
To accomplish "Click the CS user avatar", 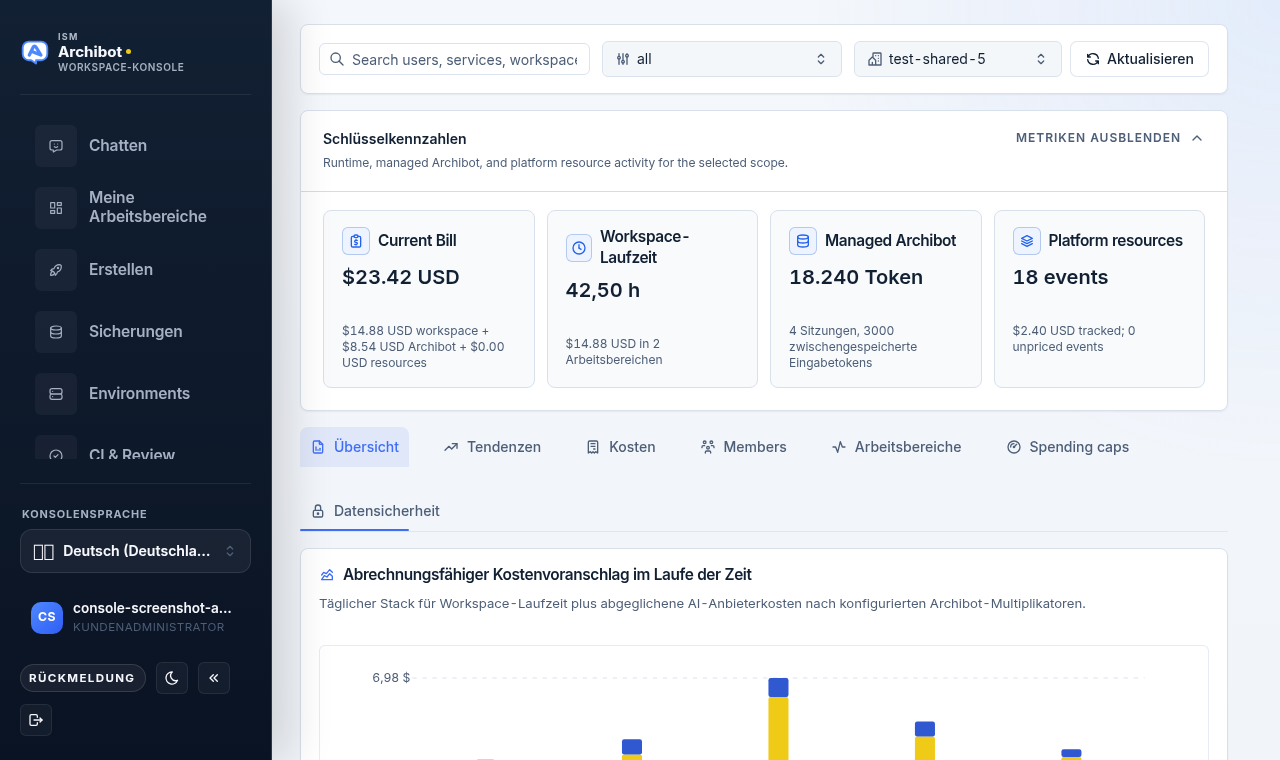I will point(47,617).
